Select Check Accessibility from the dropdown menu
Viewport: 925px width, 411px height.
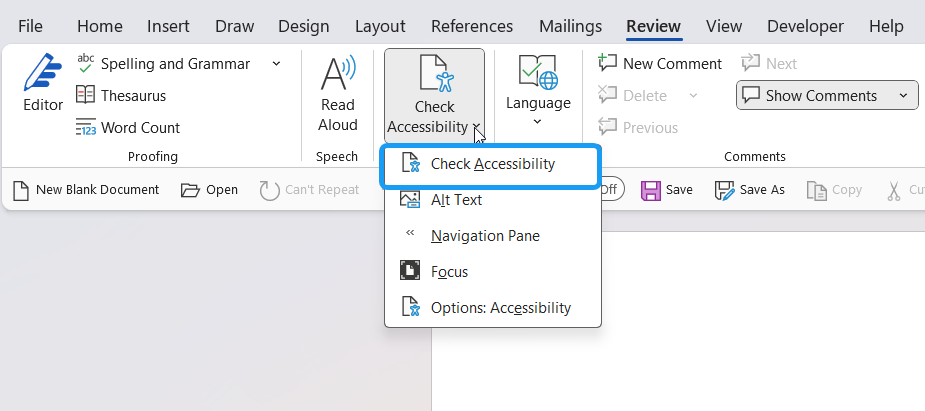tap(491, 164)
